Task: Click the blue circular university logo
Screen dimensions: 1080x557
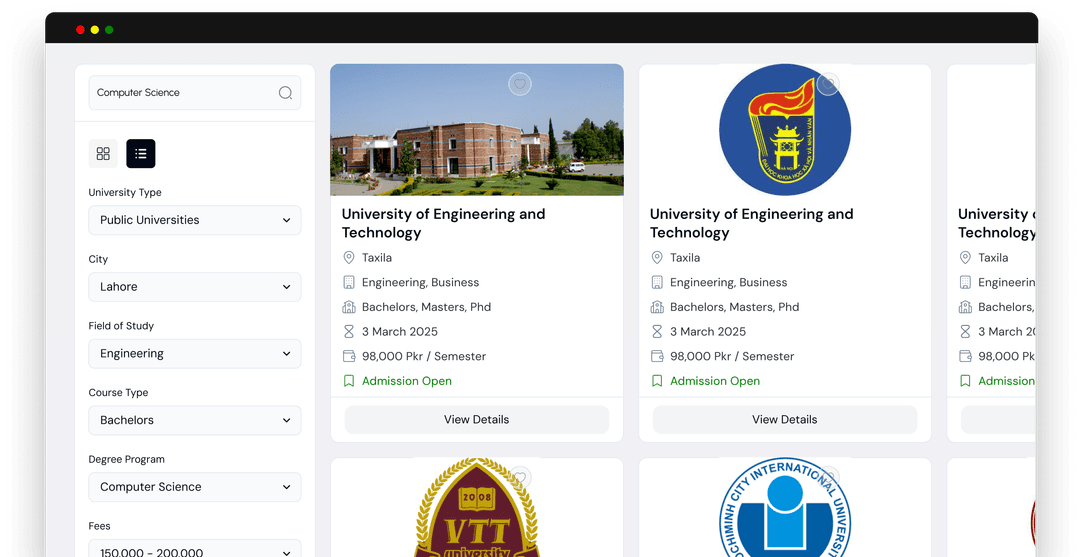Action: tap(784, 130)
